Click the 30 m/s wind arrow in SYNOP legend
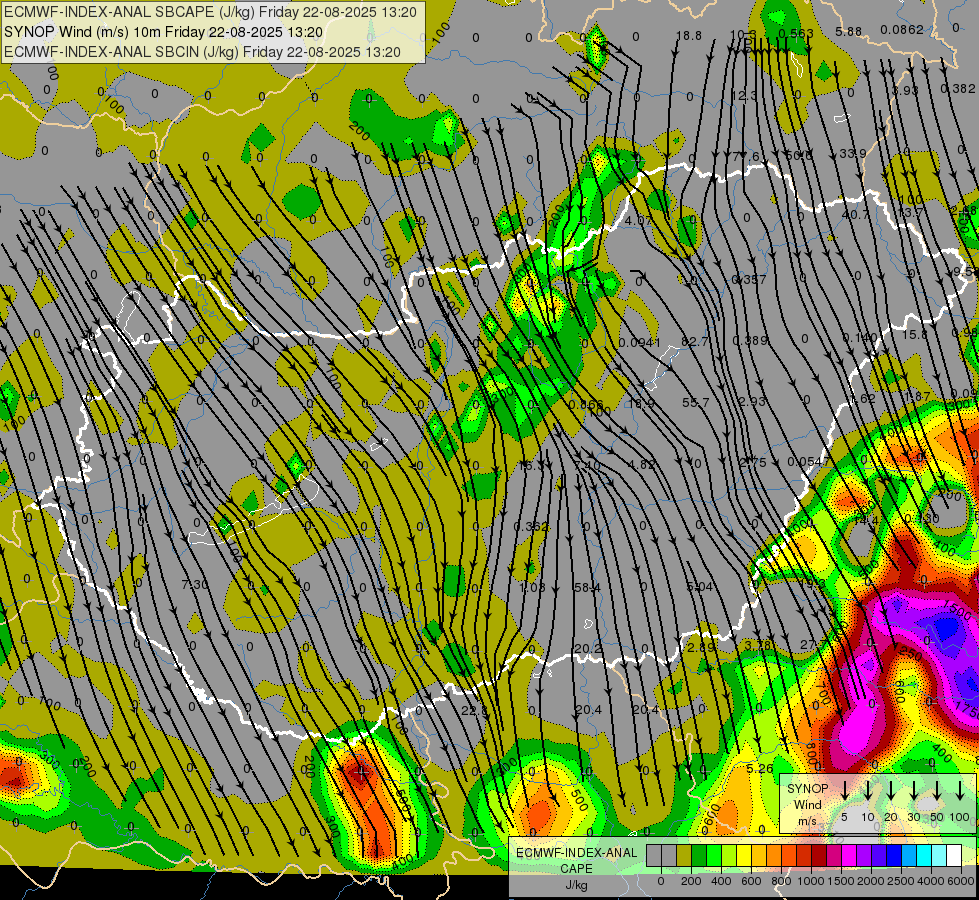The image size is (979, 900). click(913, 791)
